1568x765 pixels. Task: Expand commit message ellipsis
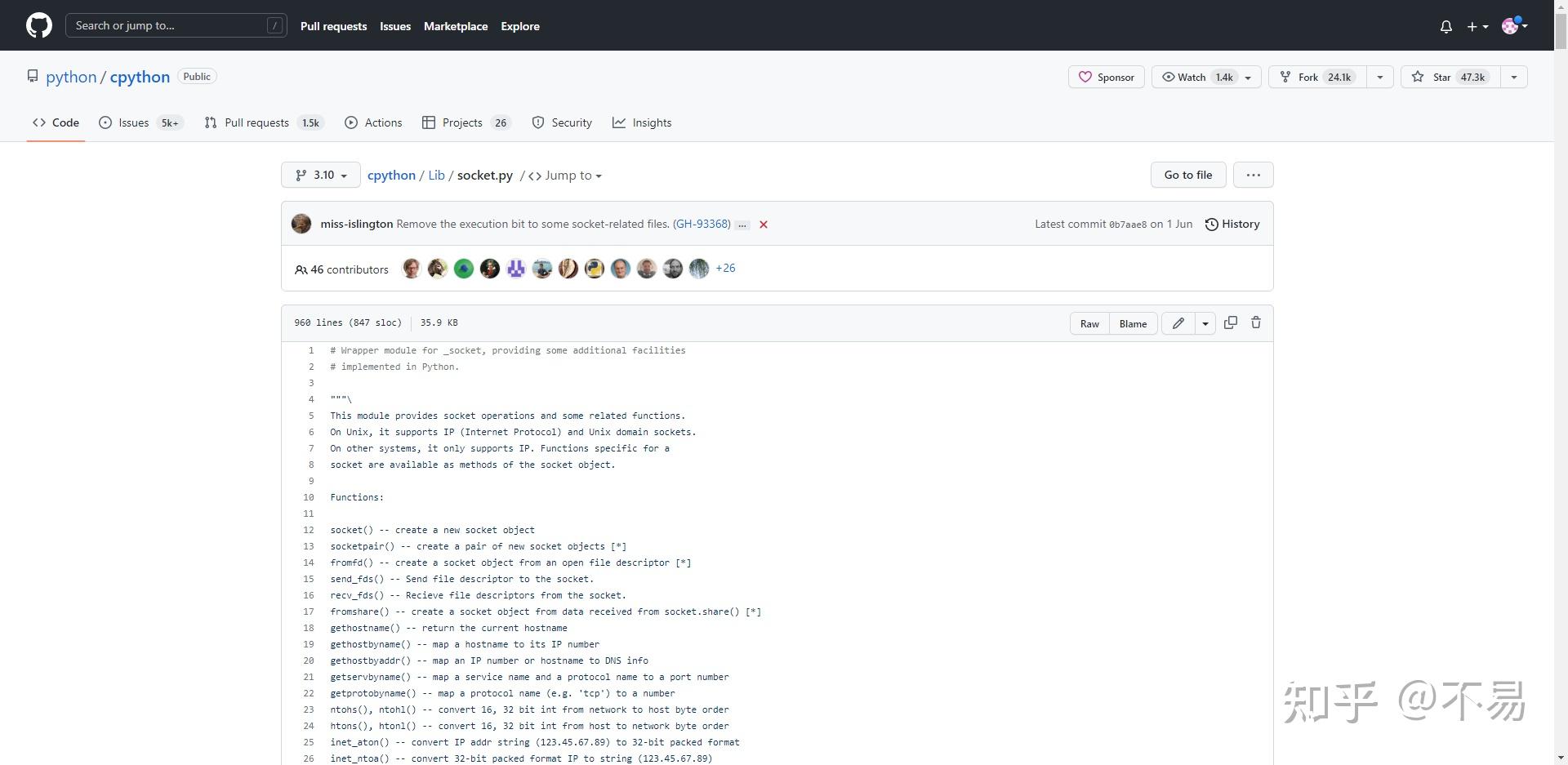(742, 225)
